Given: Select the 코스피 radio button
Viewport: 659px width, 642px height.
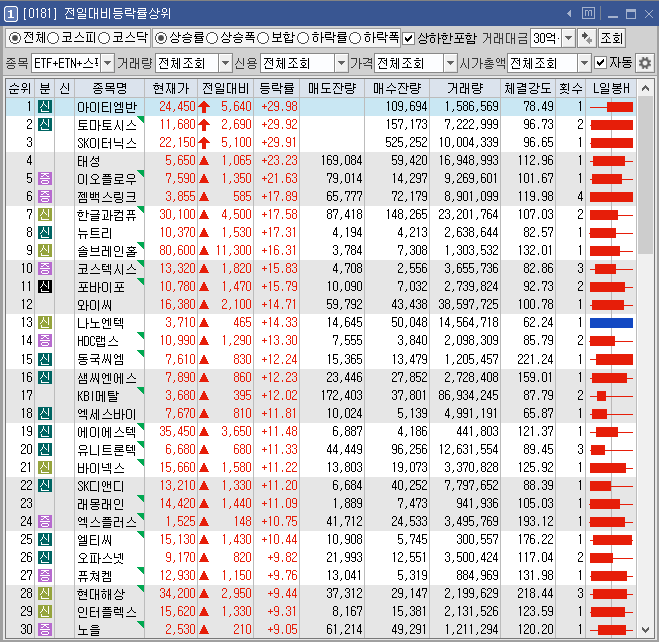Looking at the screenshot, I should click(x=53, y=38).
